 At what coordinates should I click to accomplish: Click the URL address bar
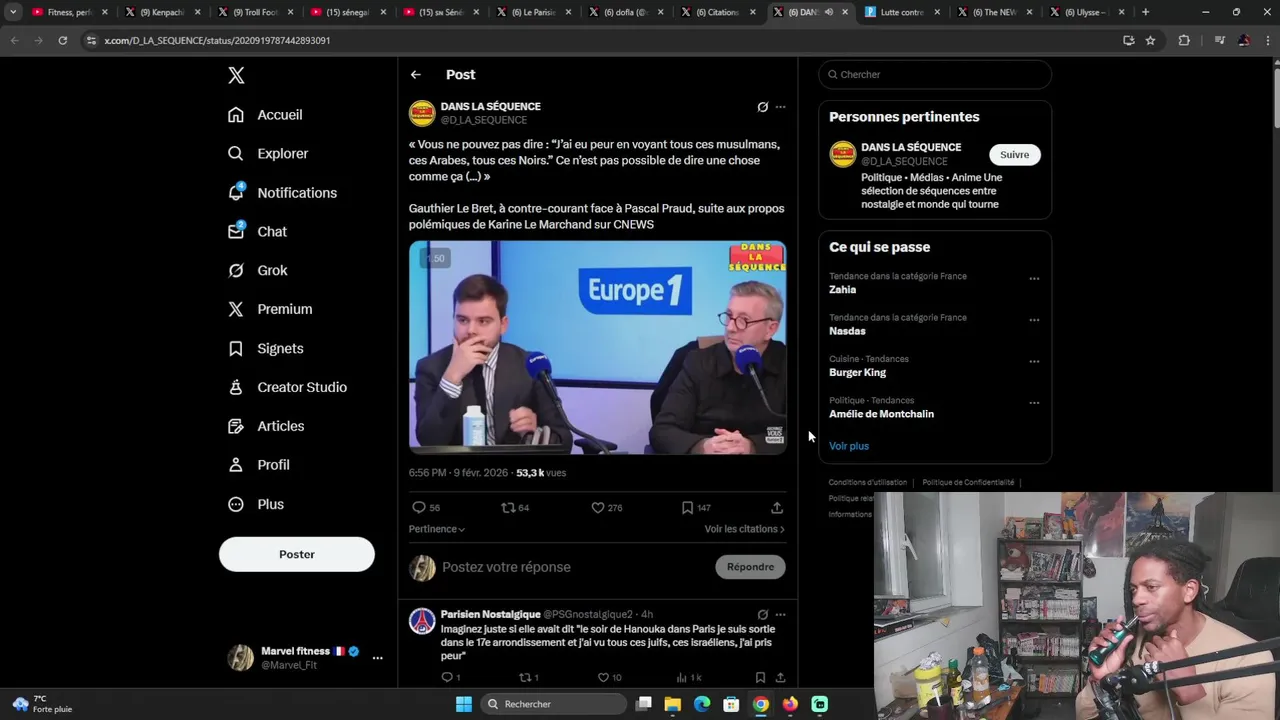(600, 40)
